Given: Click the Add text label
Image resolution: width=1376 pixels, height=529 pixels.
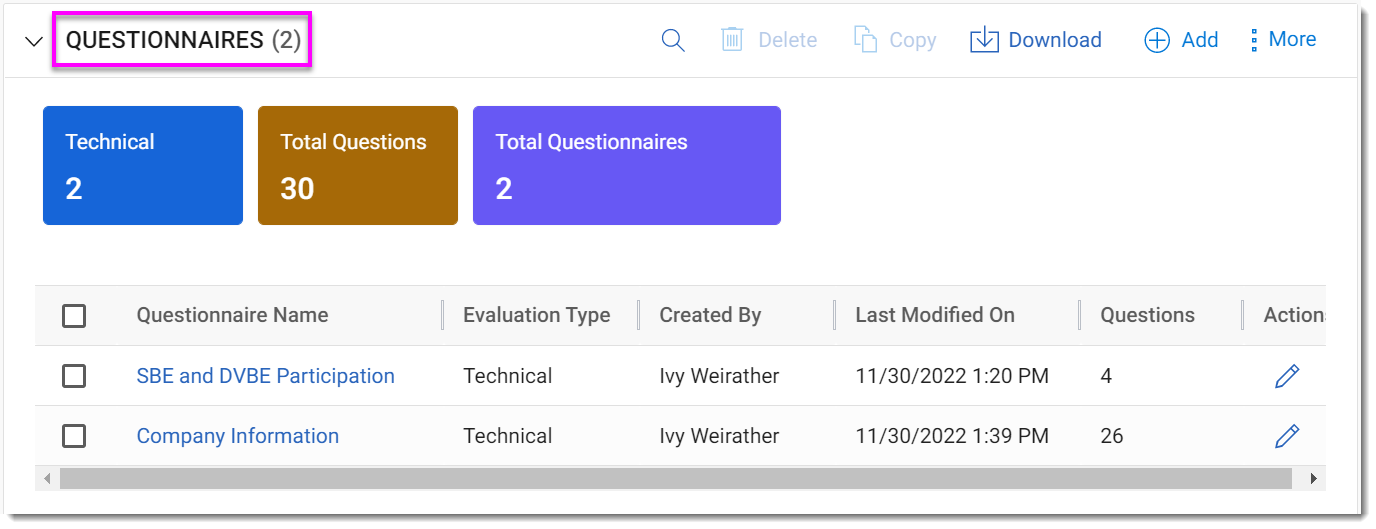Looking at the screenshot, I should tap(1200, 40).
